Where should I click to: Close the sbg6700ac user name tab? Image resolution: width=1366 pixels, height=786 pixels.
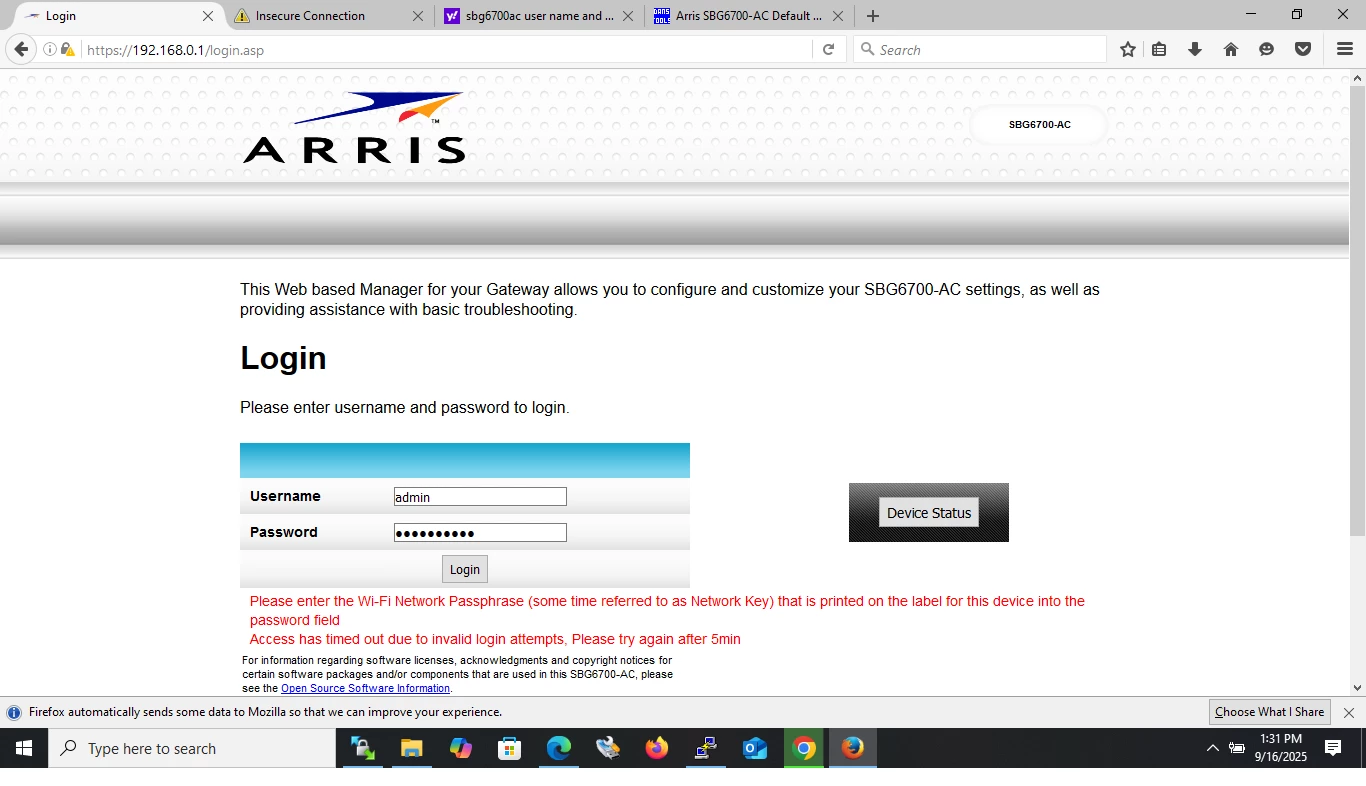628,16
